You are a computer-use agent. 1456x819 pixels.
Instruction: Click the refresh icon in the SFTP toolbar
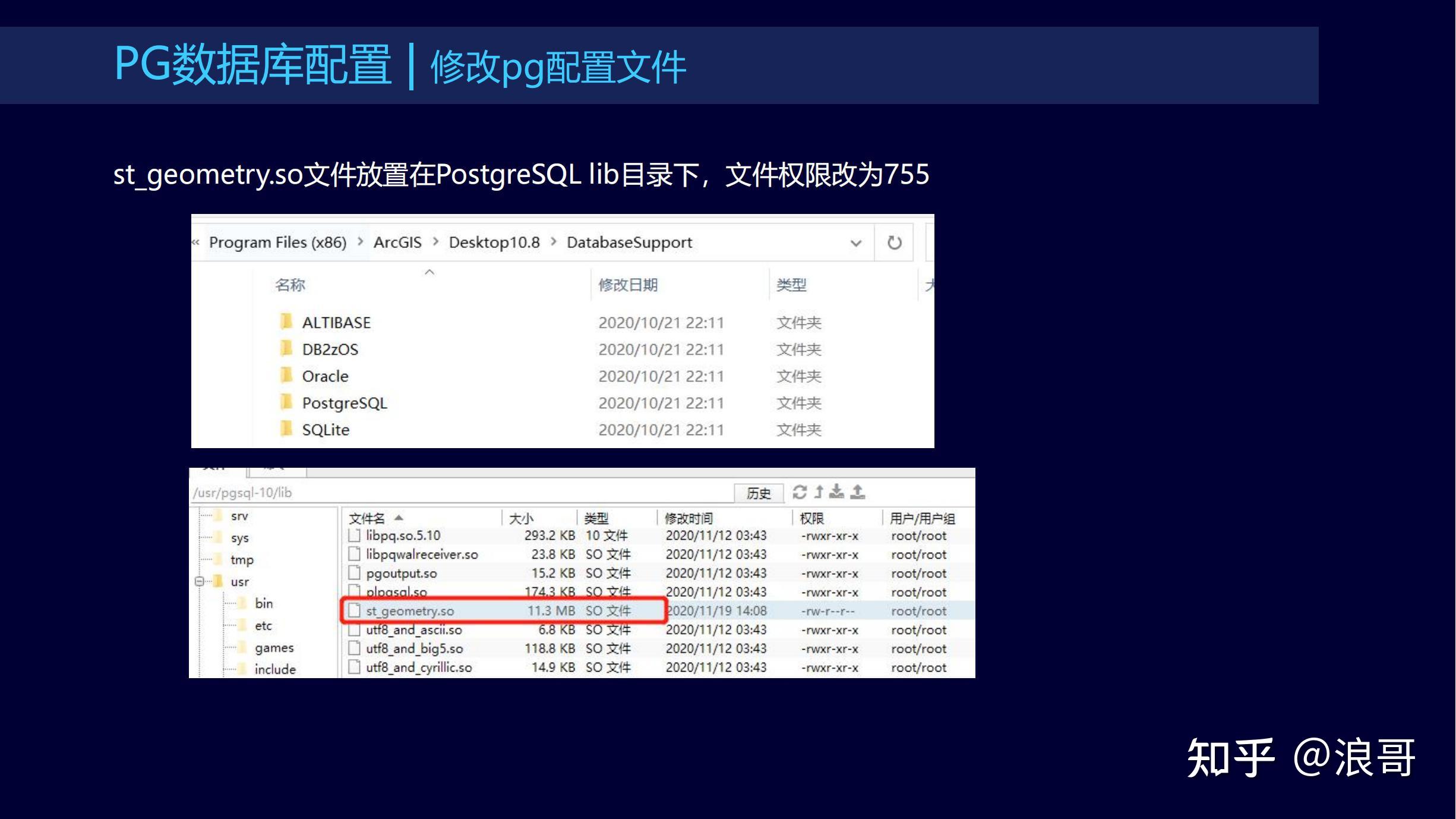click(x=800, y=492)
